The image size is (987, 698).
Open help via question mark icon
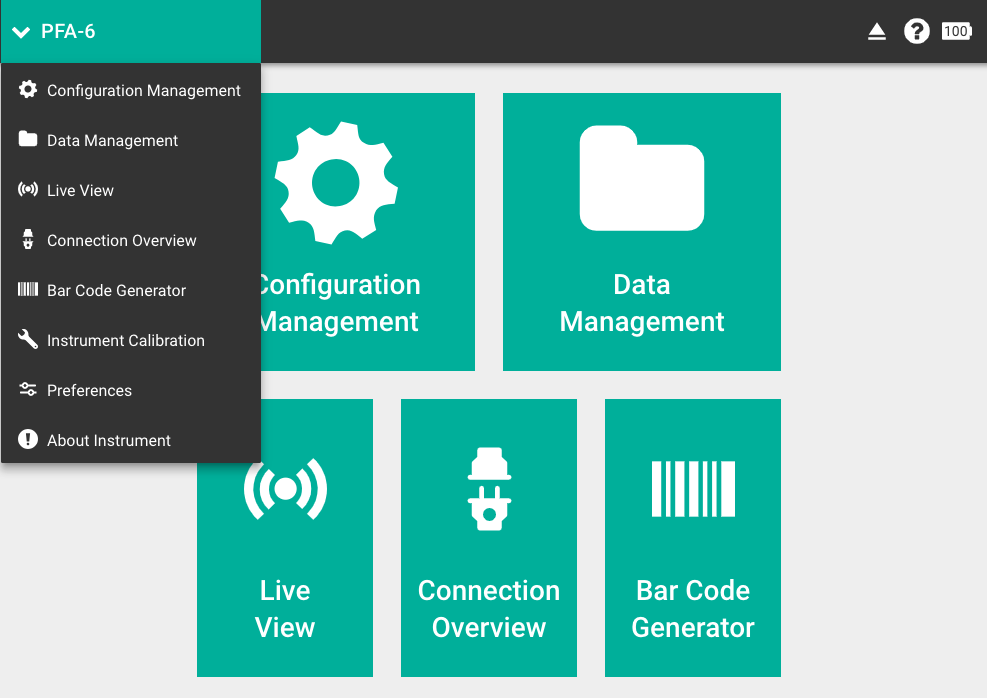916,31
